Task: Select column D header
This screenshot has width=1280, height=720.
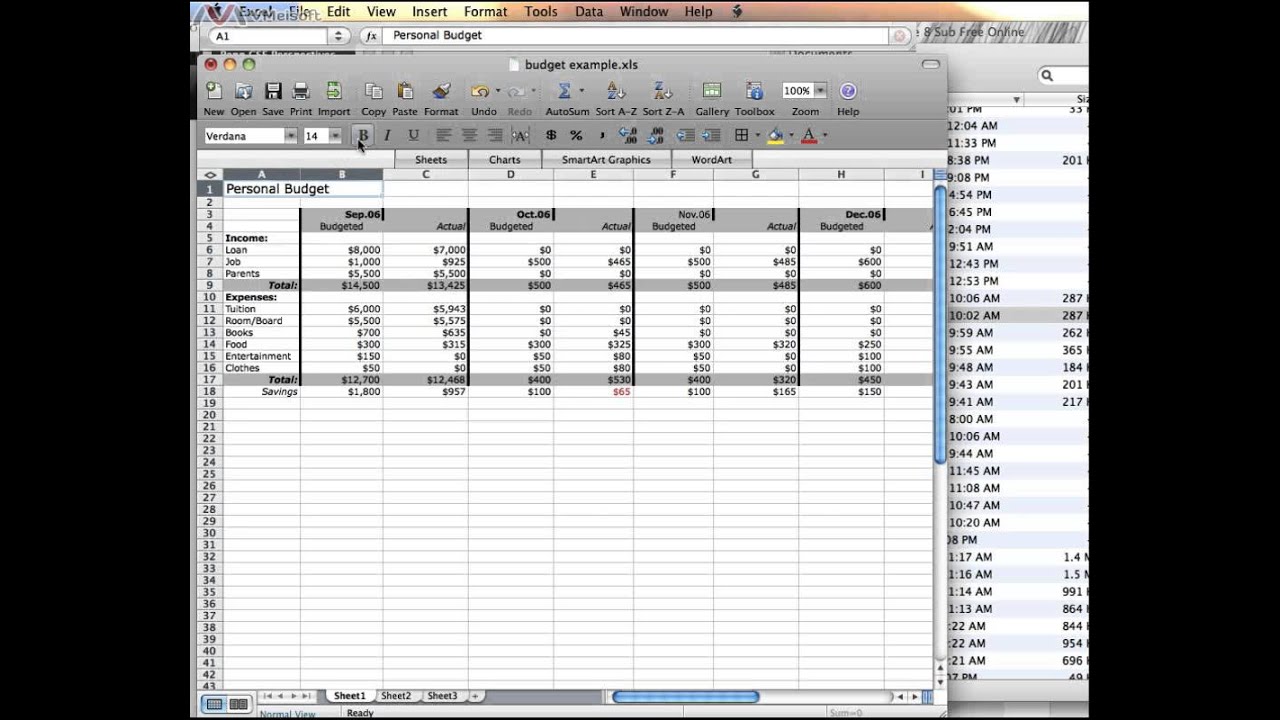Action: tap(510, 174)
